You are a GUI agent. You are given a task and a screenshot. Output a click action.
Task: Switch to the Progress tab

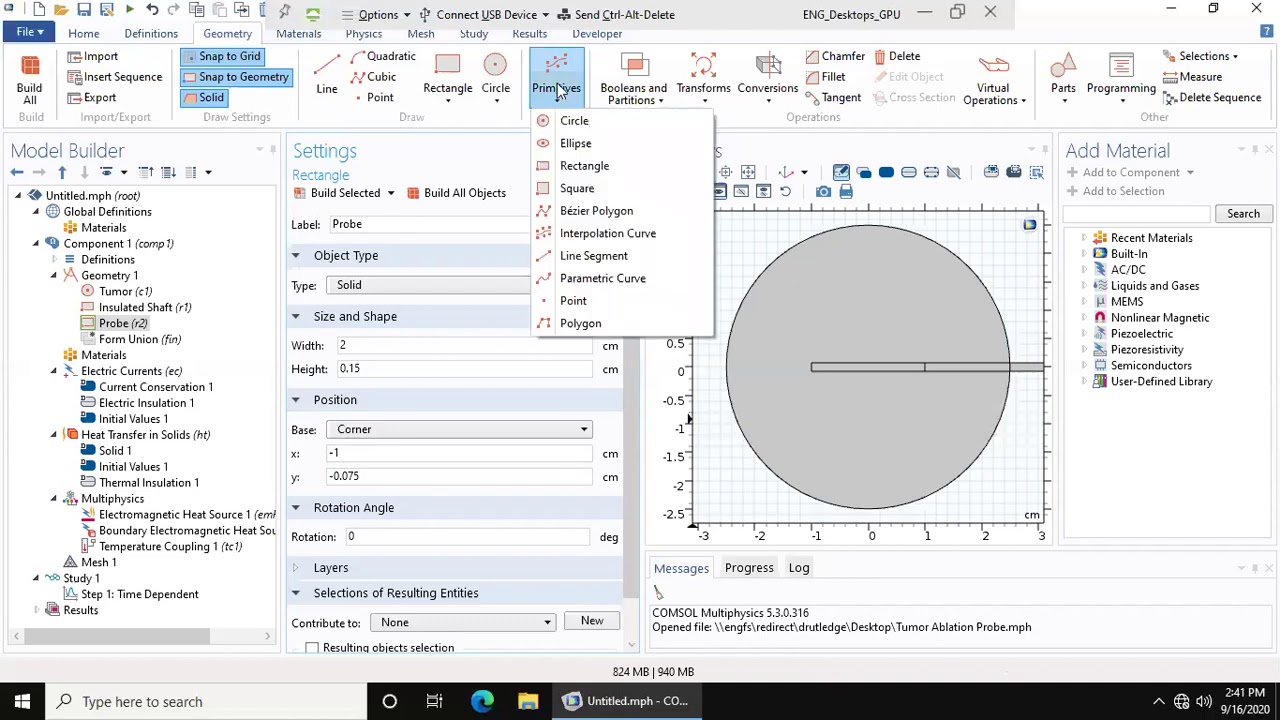tap(749, 568)
